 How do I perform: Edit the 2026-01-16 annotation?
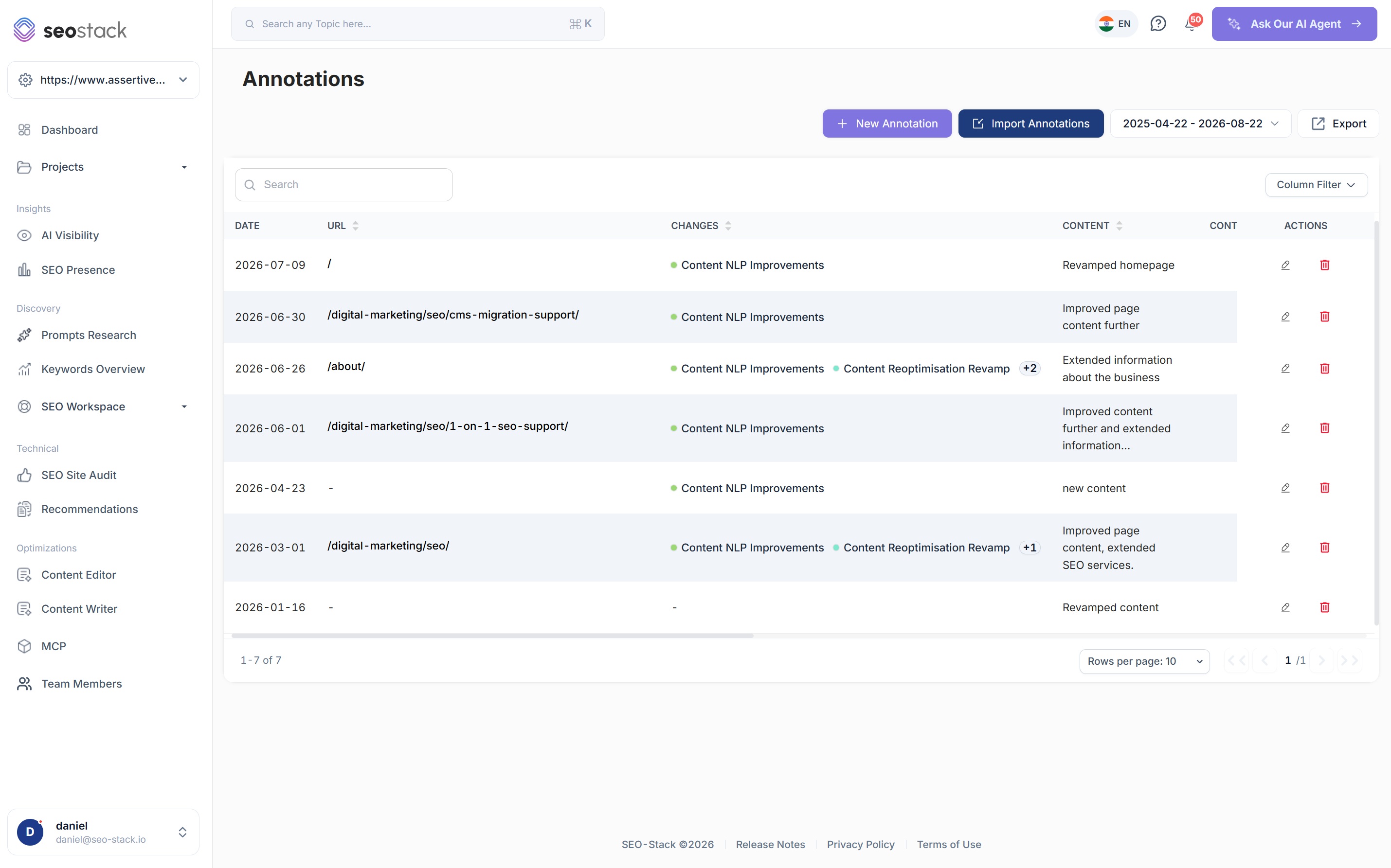point(1285,607)
